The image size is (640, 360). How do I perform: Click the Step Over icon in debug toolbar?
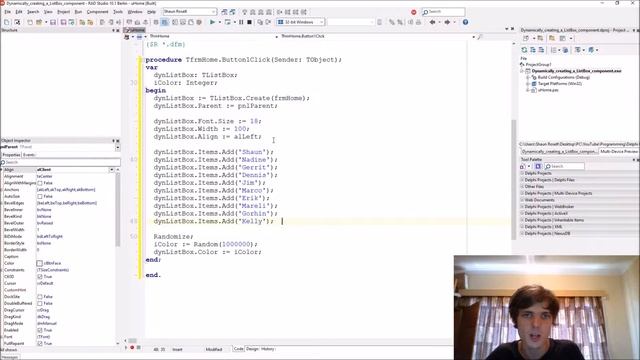point(268,22)
